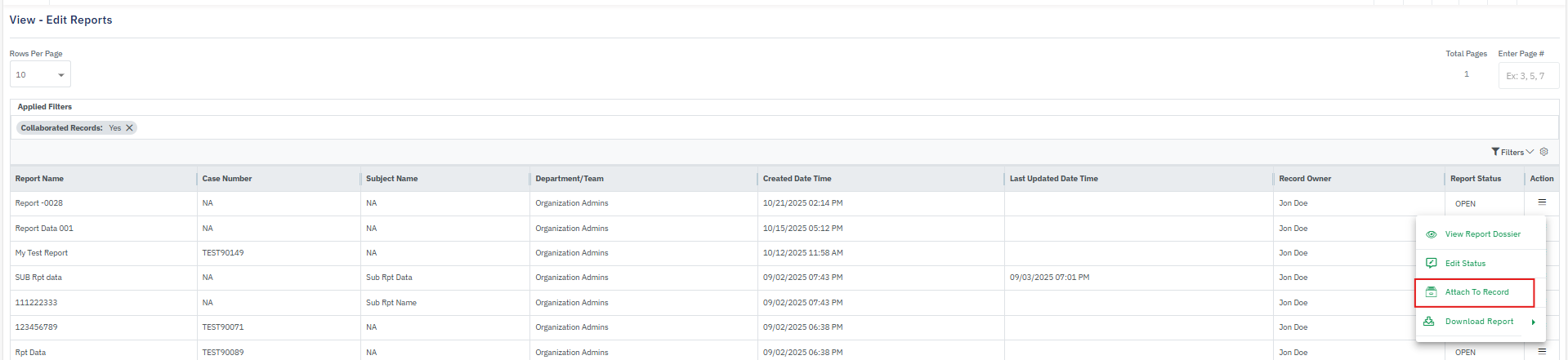Click the Edit Status icon in menu

(1431, 263)
